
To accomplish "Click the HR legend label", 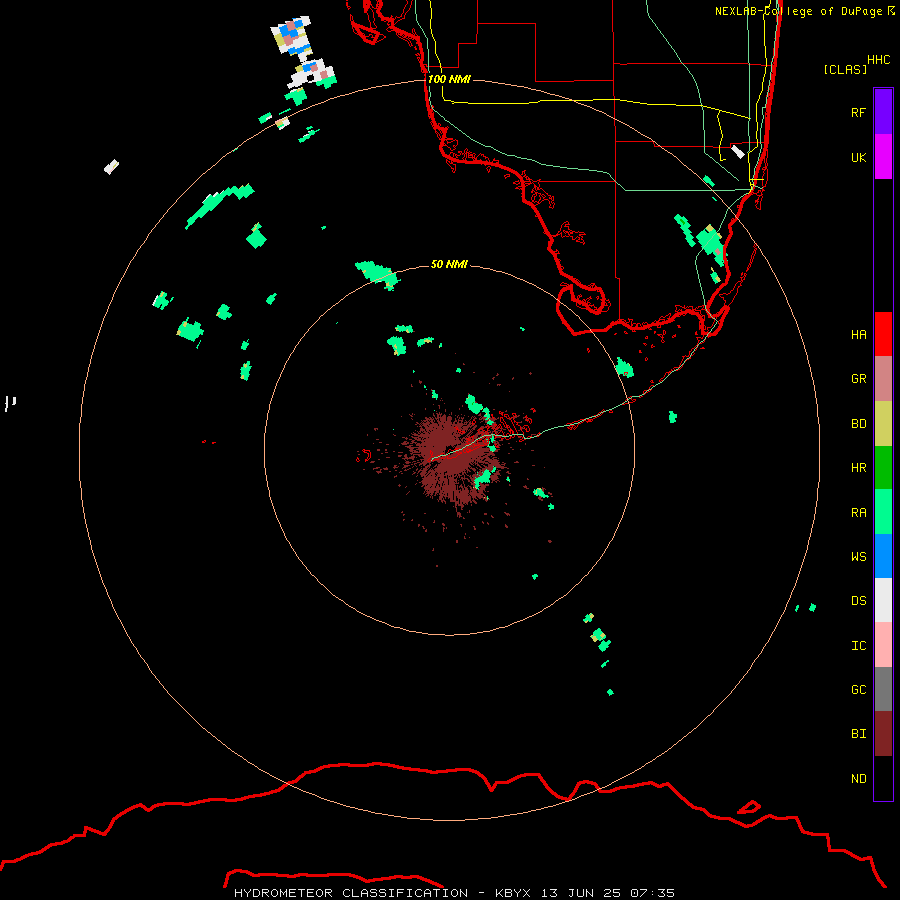I will [858, 468].
